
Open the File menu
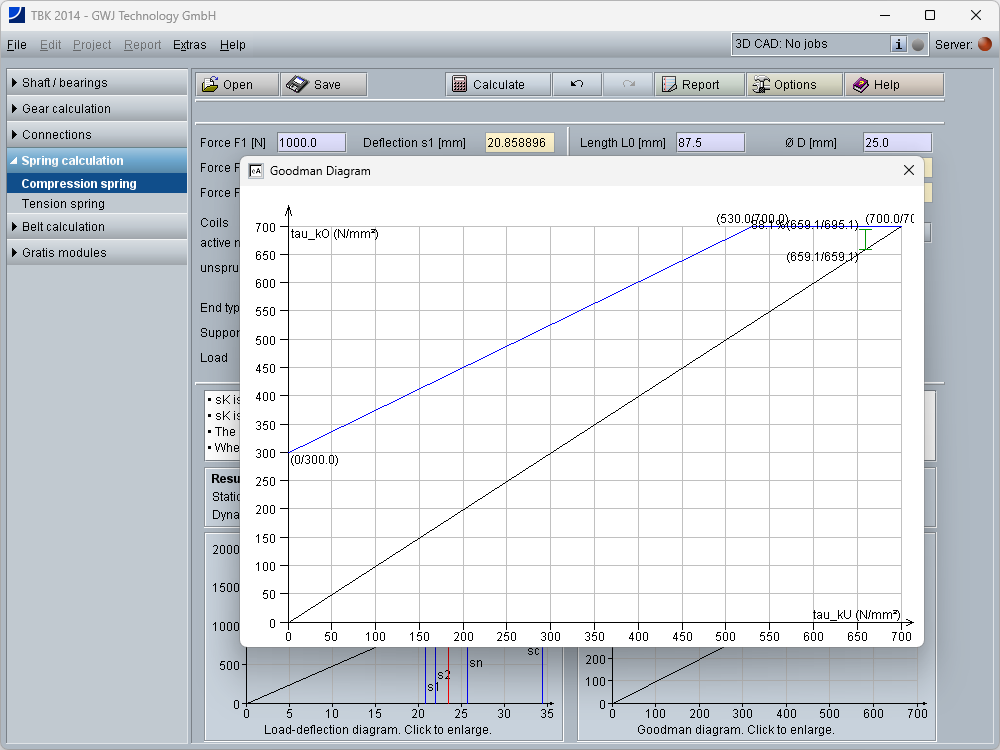[x=16, y=45]
